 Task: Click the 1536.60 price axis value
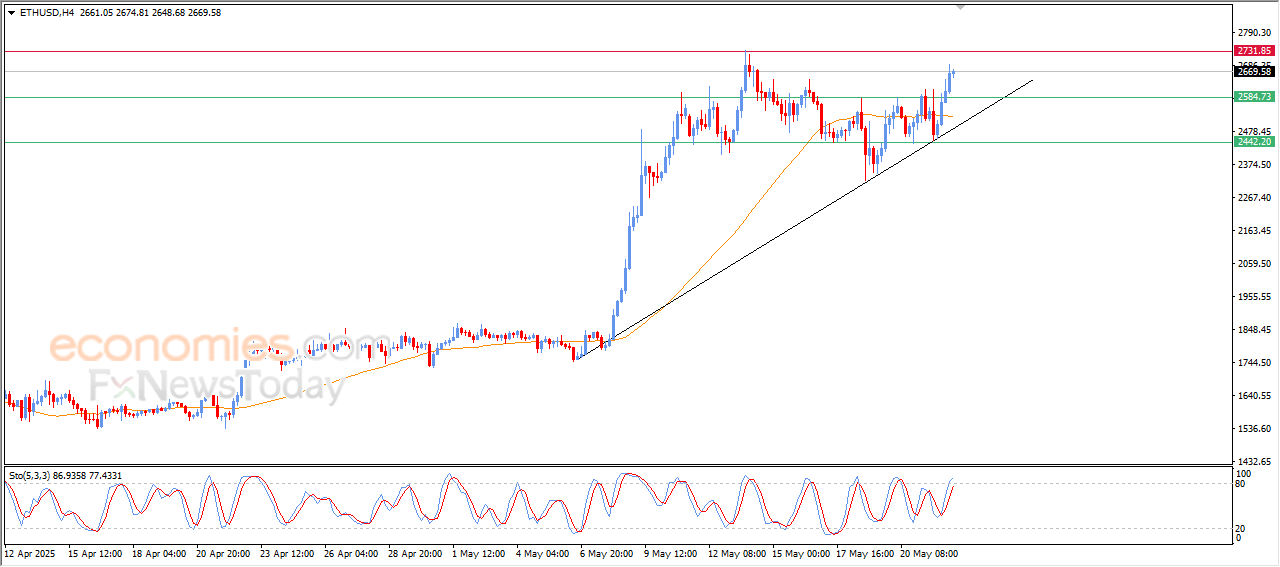tap(1253, 429)
